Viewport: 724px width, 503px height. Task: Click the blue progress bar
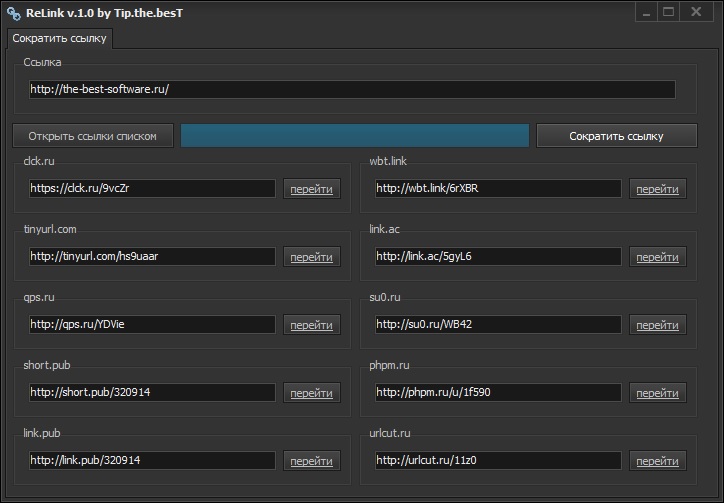[x=354, y=136]
